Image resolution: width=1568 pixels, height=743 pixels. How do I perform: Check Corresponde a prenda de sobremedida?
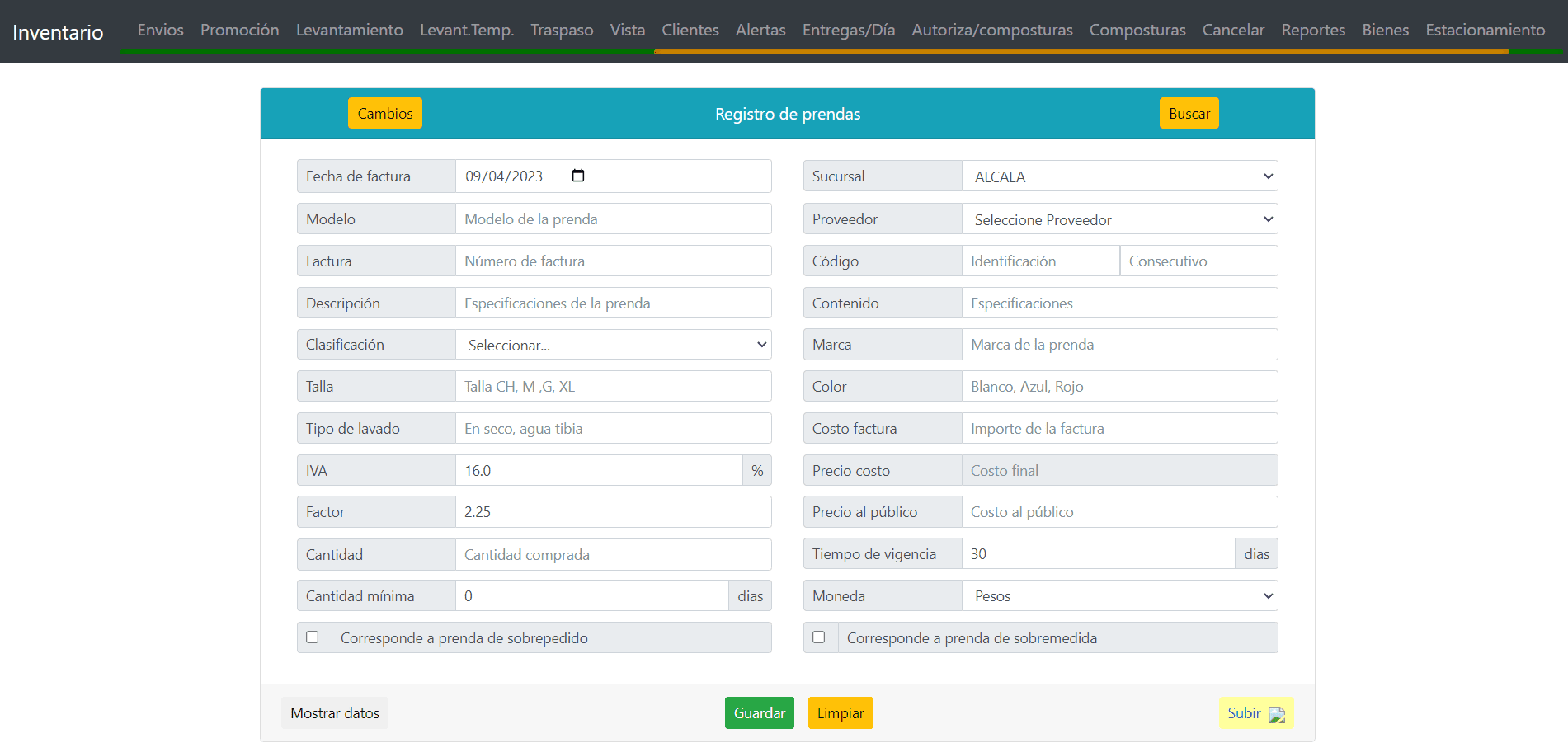(819, 637)
